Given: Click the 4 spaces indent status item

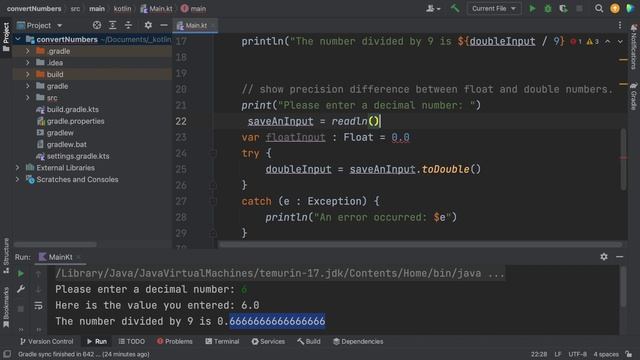Looking at the screenshot, I should pyautogui.click(x=606, y=354).
